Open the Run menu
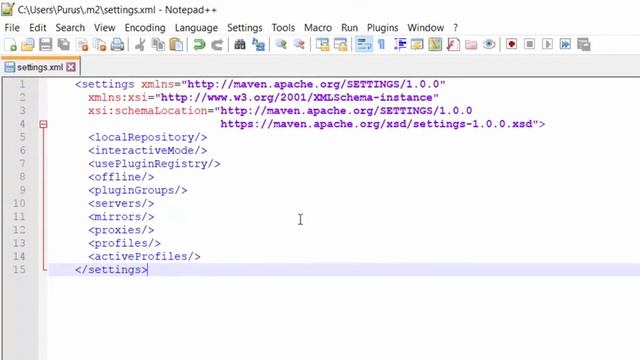This screenshot has width=640, height=360. tap(349, 28)
